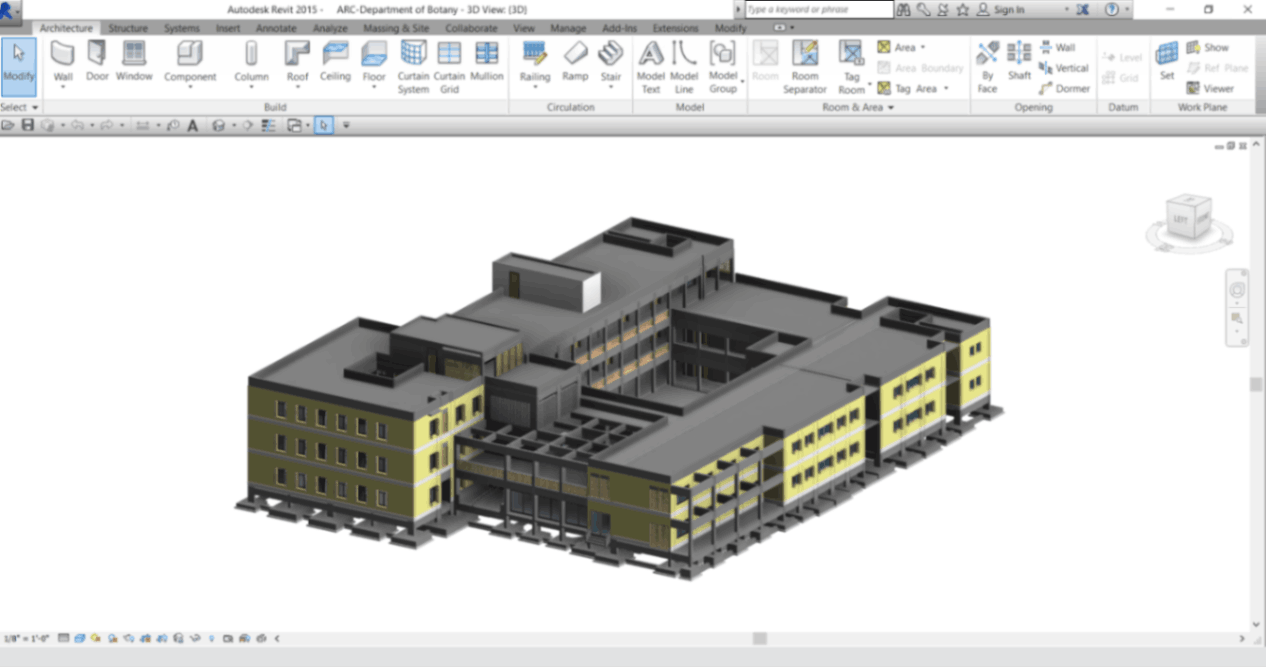Pick the Window tool in Build panel

(x=134, y=62)
